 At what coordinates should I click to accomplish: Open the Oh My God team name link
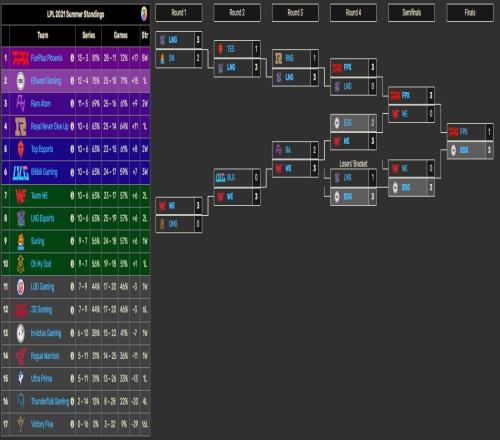point(41,264)
